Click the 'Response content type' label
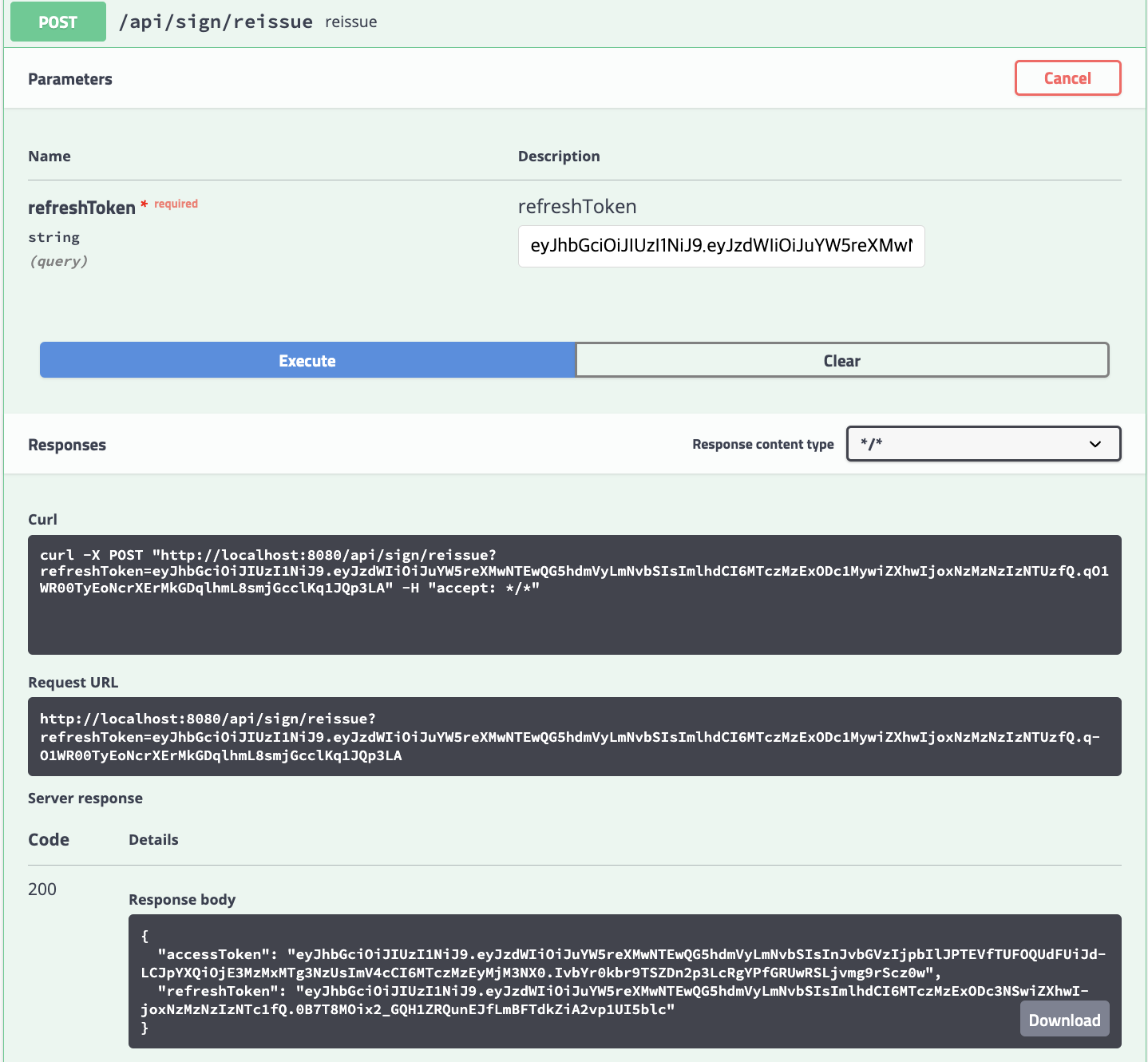1148x1062 pixels. click(x=763, y=445)
